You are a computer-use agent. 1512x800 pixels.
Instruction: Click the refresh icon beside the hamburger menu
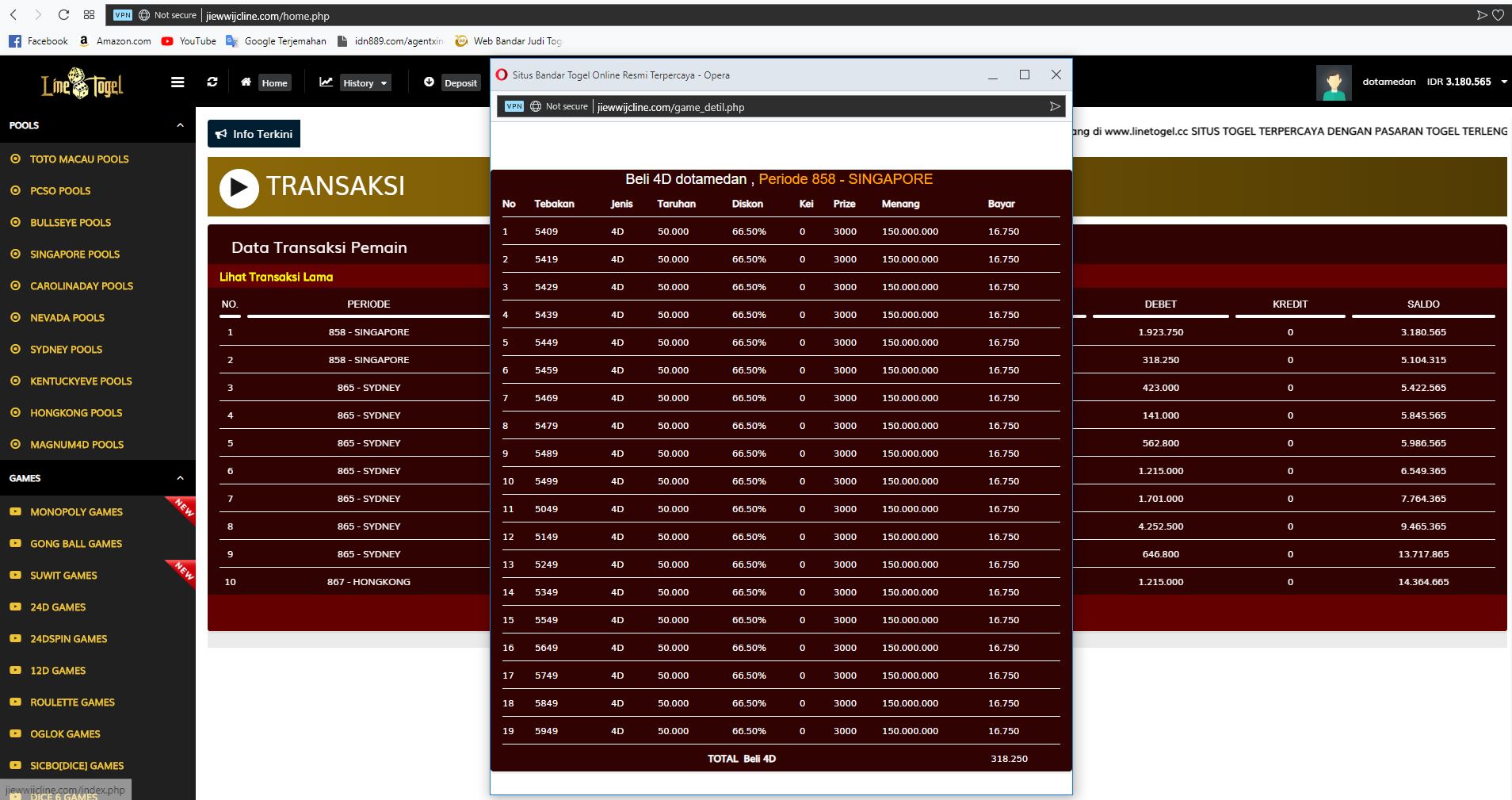(x=212, y=82)
